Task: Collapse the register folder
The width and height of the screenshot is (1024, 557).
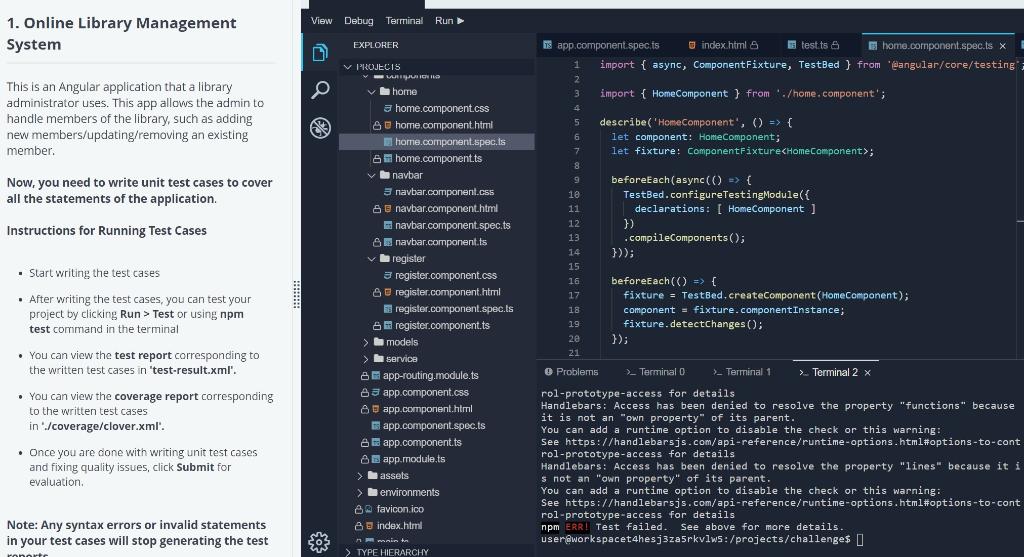Action: (371, 259)
